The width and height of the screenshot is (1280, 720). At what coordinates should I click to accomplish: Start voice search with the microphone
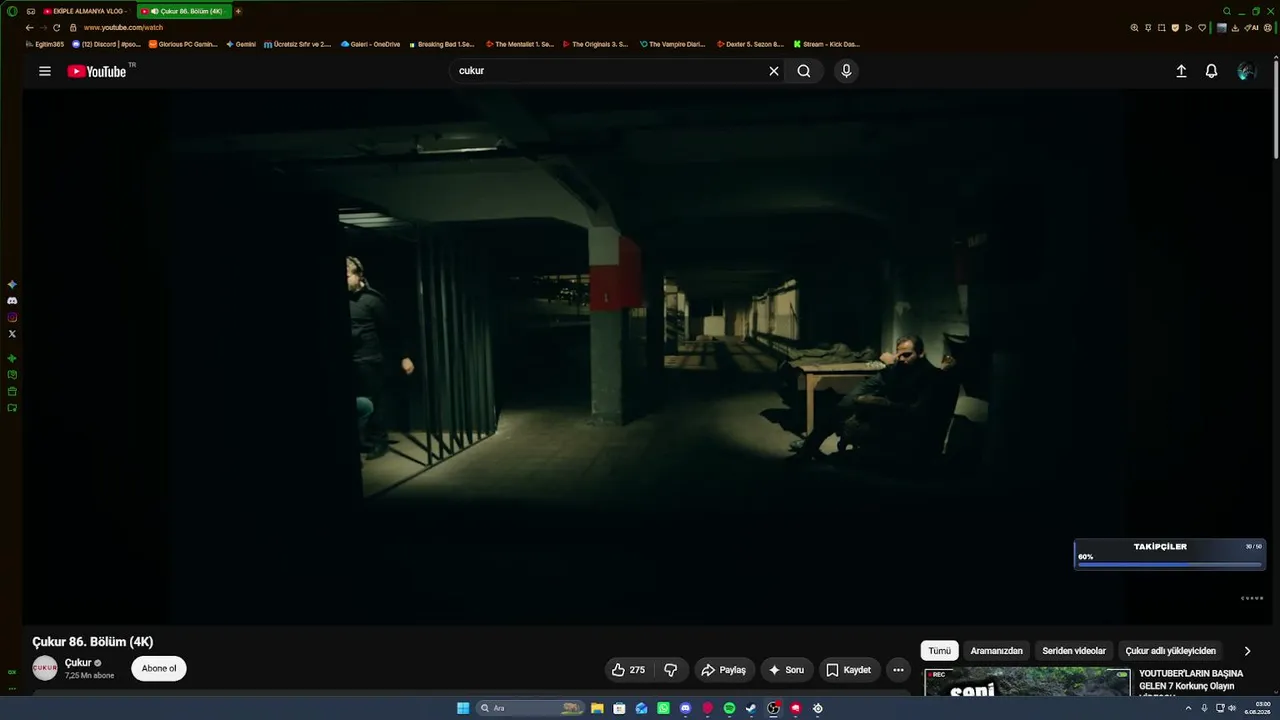tap(846, 71)
